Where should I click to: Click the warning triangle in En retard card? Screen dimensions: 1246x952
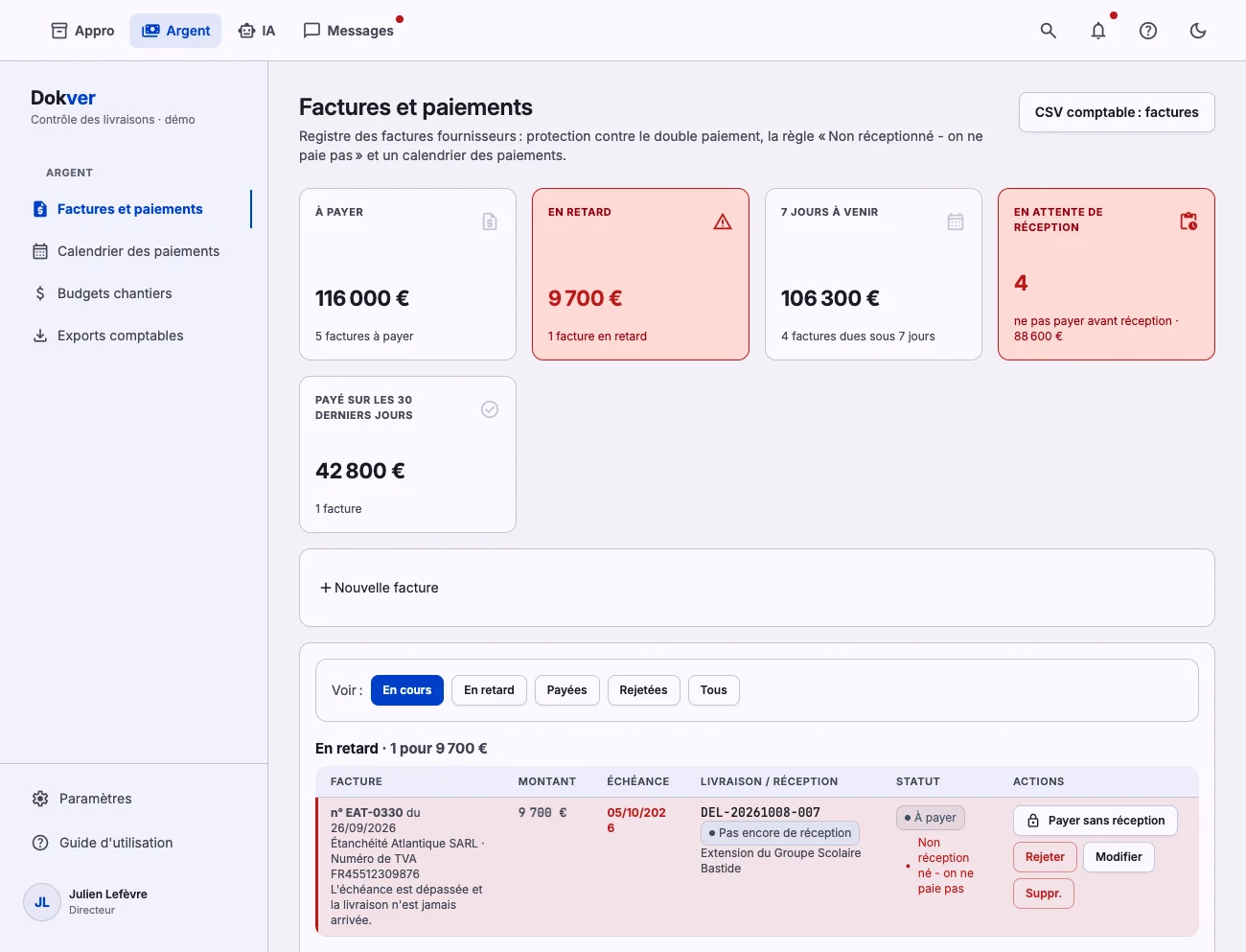(x=723, y=221)
